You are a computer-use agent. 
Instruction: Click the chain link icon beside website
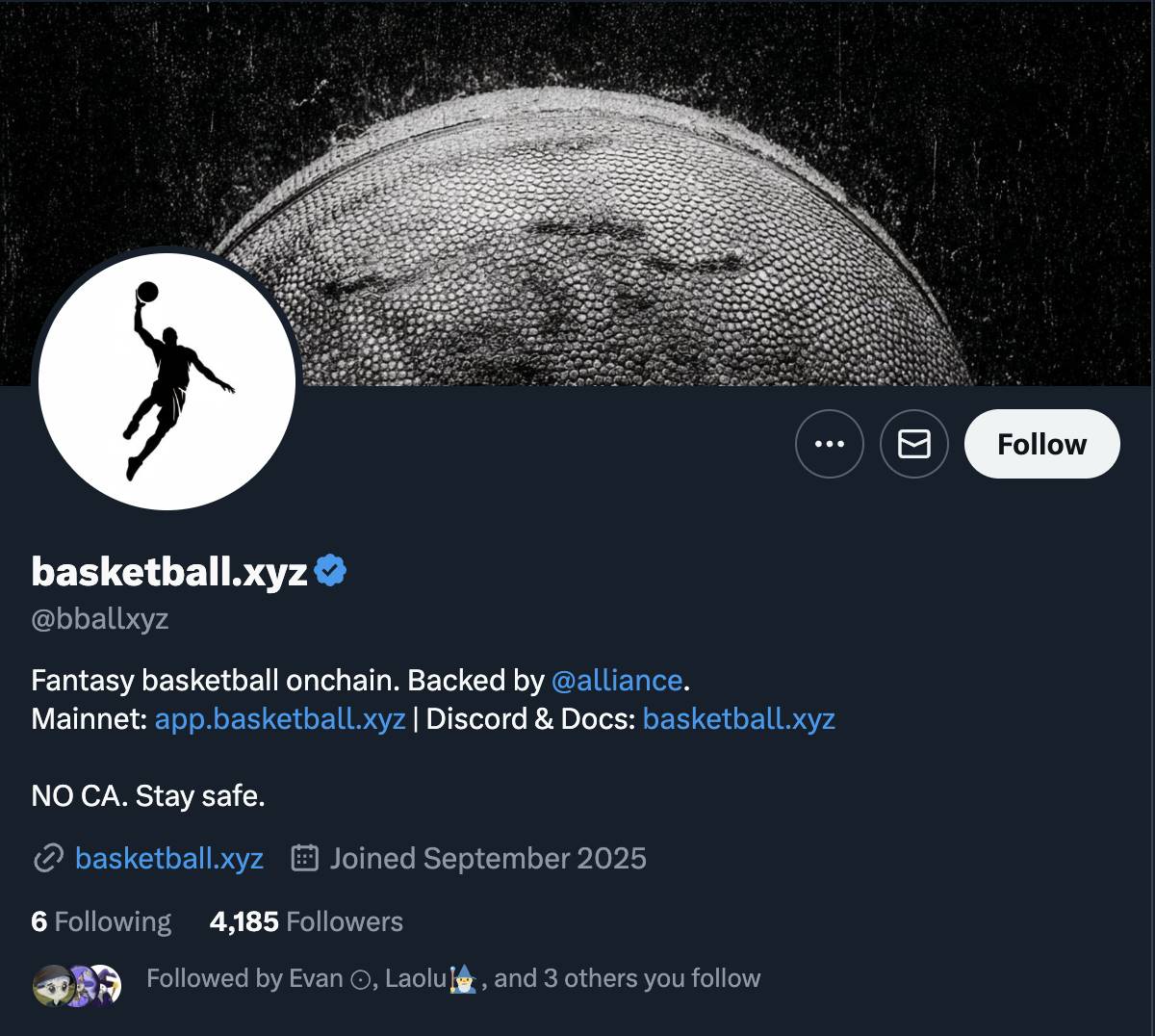pos(48,858)
